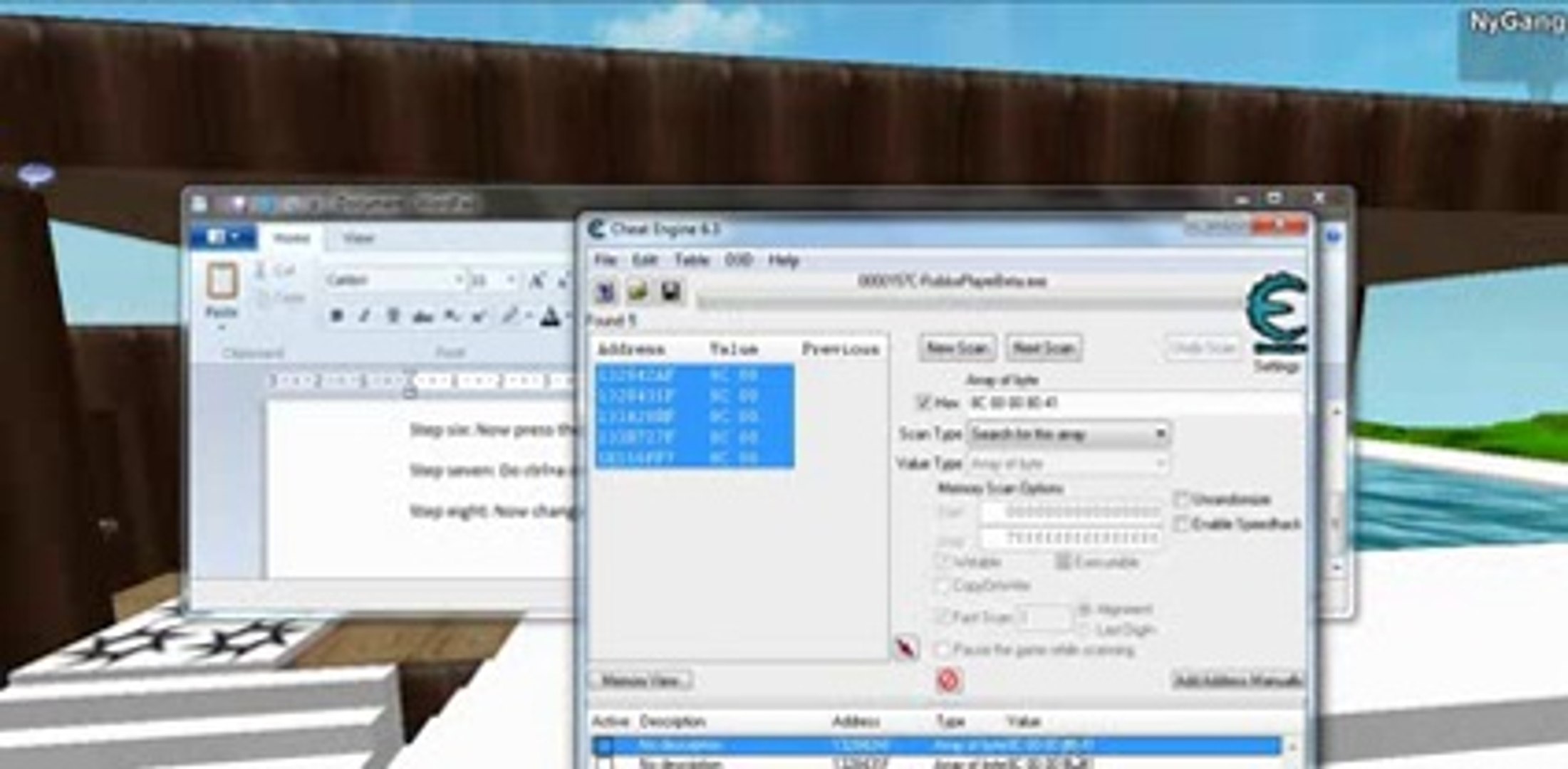Click Add Address Manually button
The width and height of the screenshot is (1568, 769).
tap(1237, 681)
